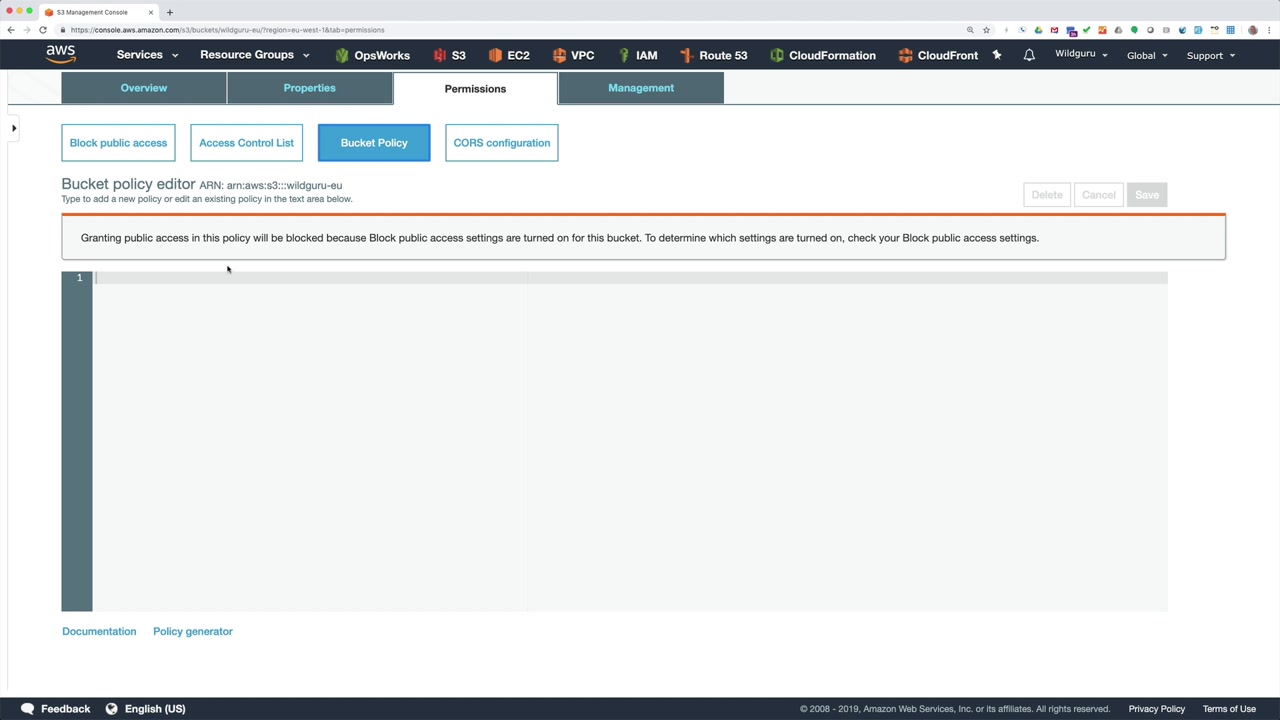
Task: Go to the S3 service shortcut
Action: coord(449,55)
